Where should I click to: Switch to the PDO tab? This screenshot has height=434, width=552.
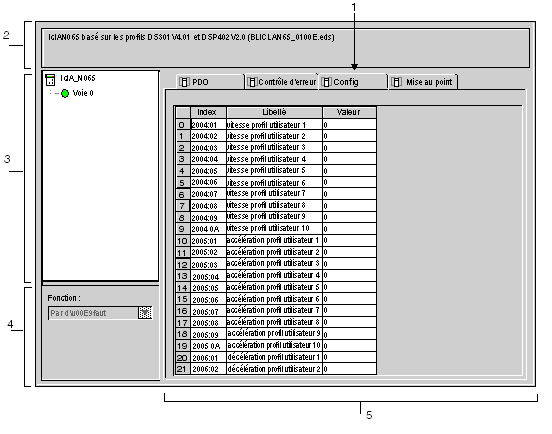(x=209, y=82)
